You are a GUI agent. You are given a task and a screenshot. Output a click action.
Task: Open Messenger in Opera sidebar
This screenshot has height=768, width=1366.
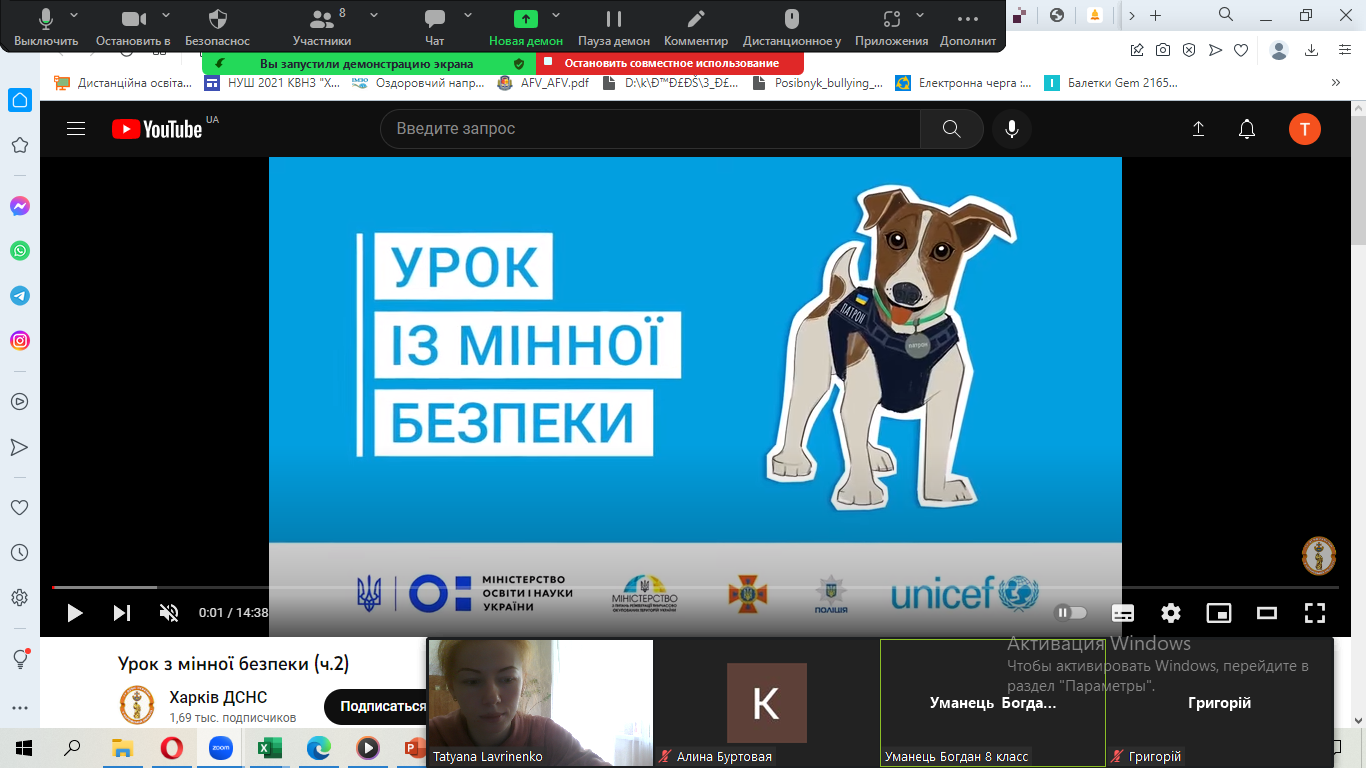tap(20, 206)
